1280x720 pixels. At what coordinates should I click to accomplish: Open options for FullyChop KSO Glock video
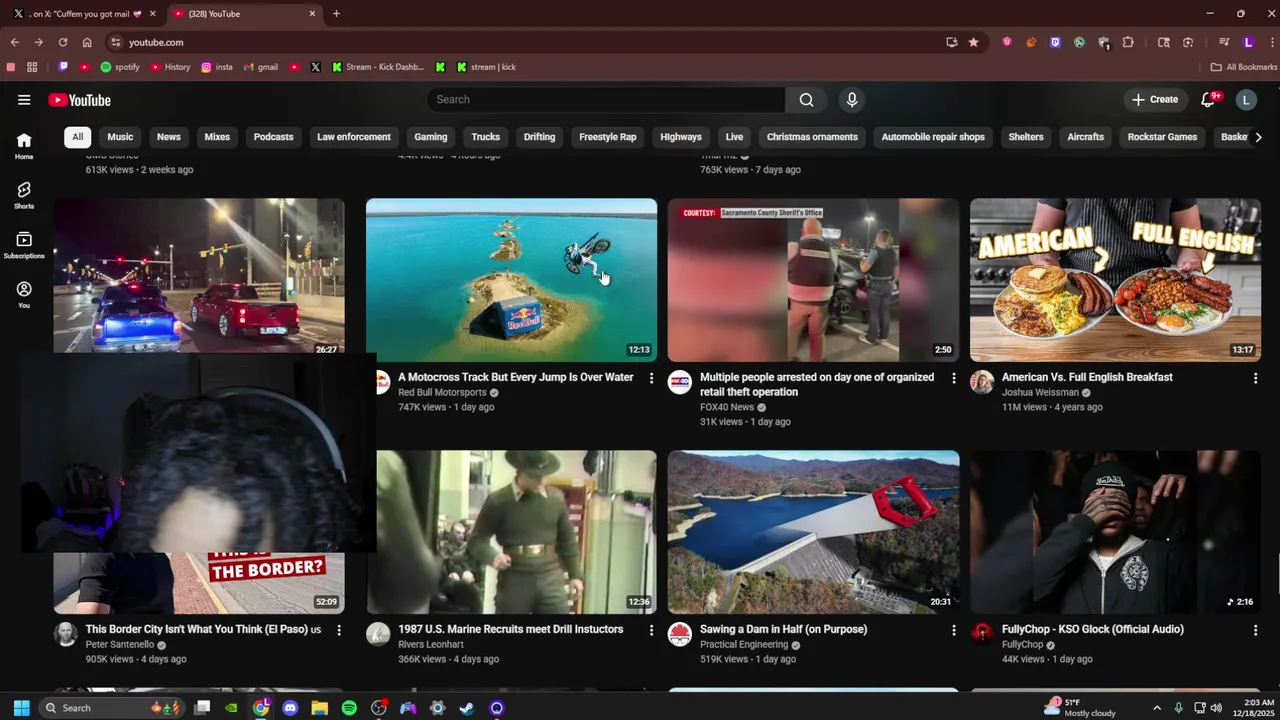1255,630
